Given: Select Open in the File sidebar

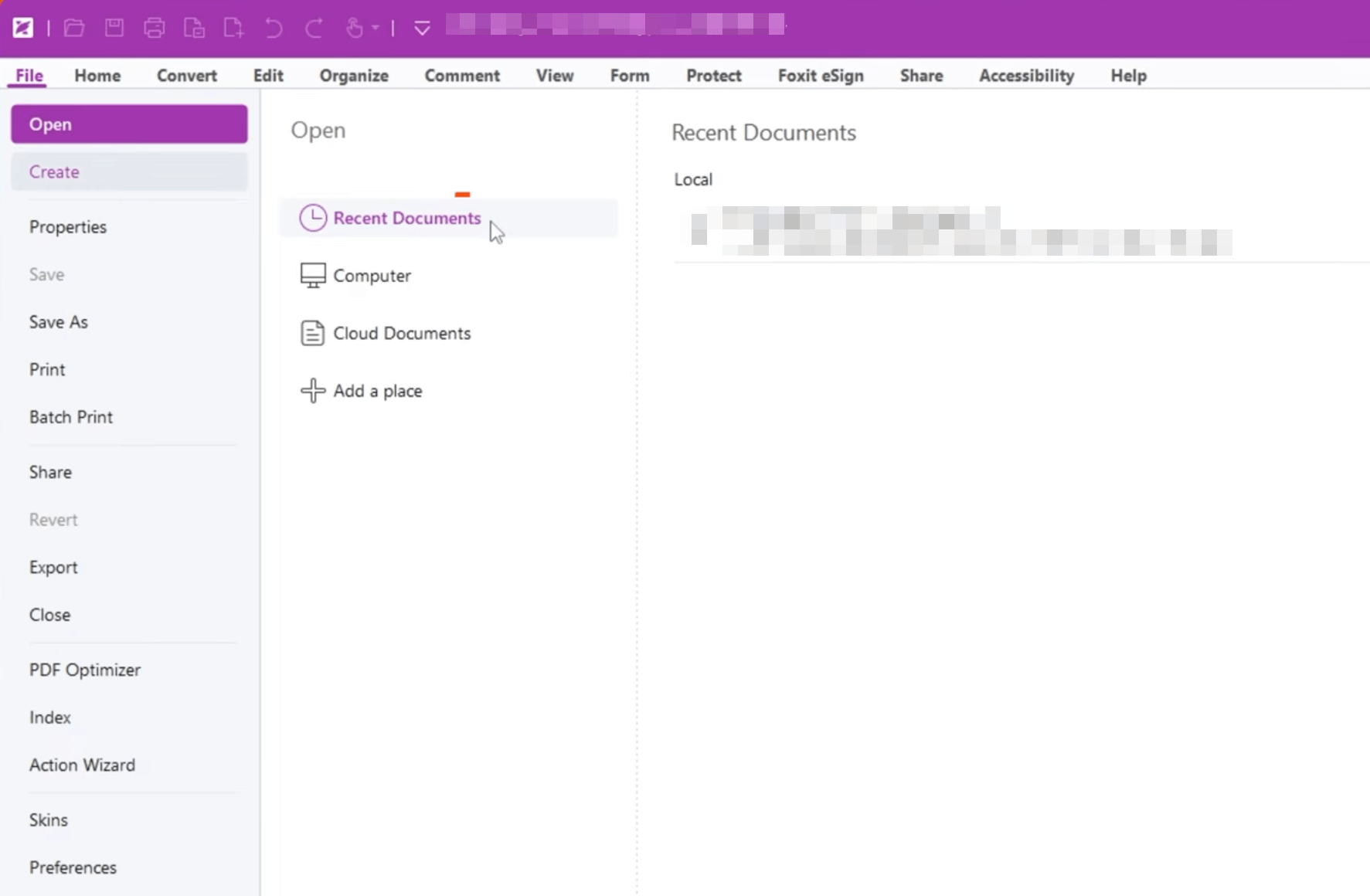Looking at the screenshot, I should pos(129,124).
